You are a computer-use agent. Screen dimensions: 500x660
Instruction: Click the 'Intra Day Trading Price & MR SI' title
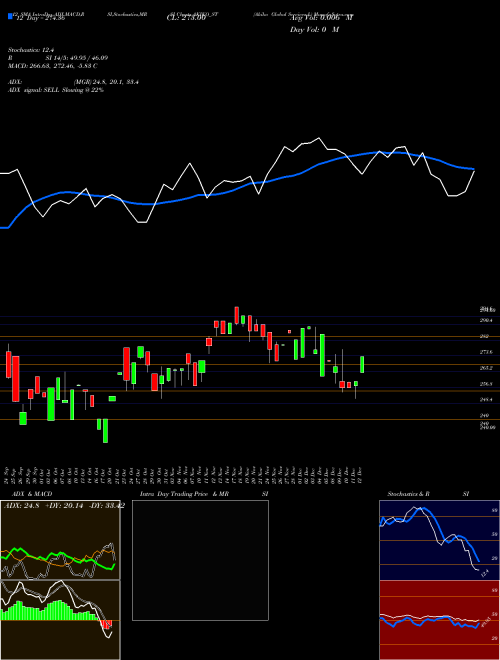coord(204,494)
